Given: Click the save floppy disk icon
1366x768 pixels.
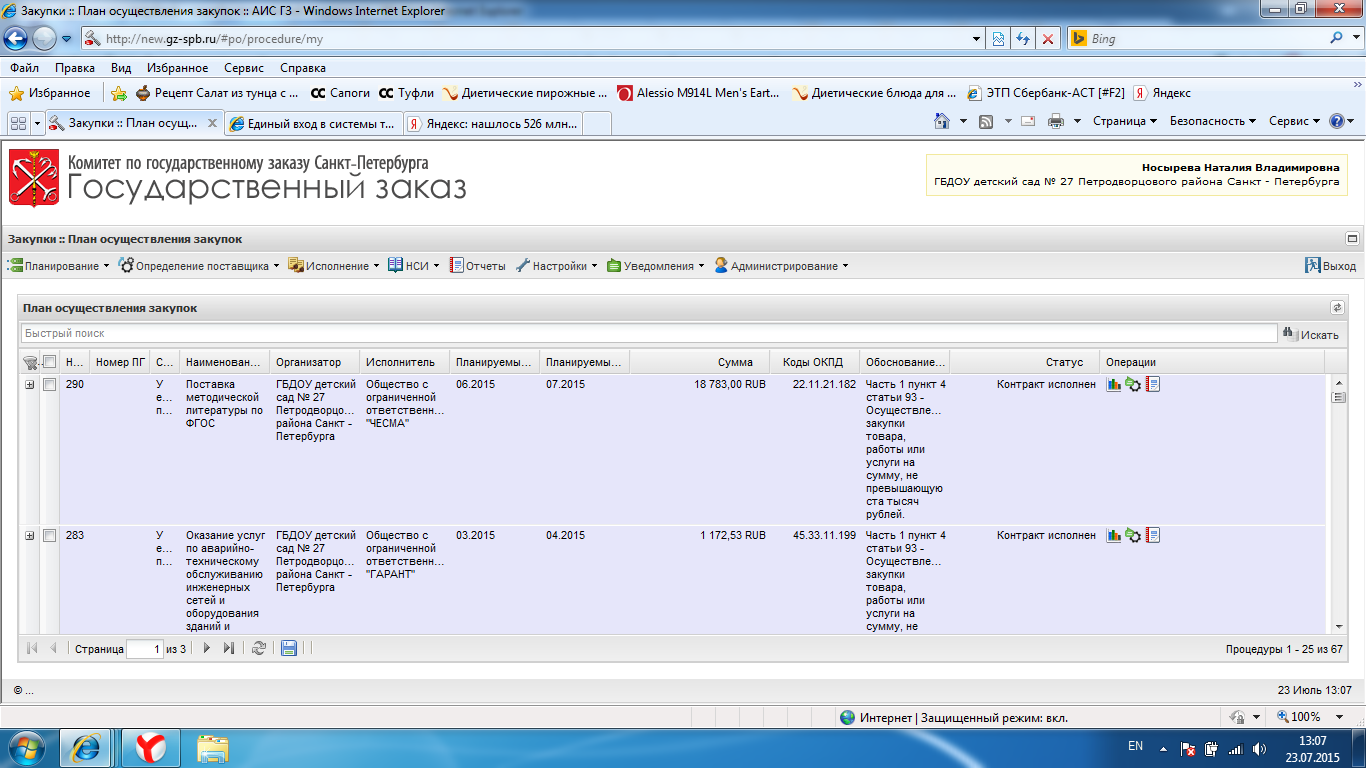Looking at the screenshot, I should pos(289,648).
